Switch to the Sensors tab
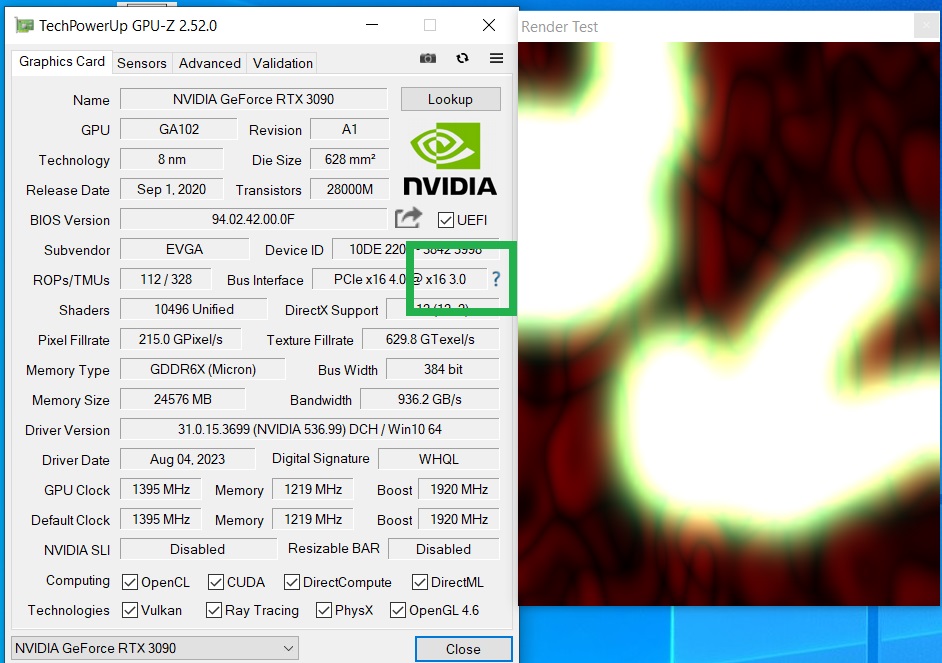 tap(142, 63)
